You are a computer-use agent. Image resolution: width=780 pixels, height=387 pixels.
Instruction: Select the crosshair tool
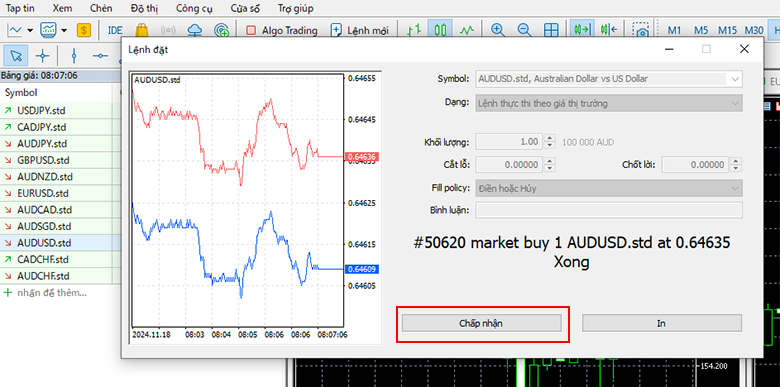coord(43,56)
